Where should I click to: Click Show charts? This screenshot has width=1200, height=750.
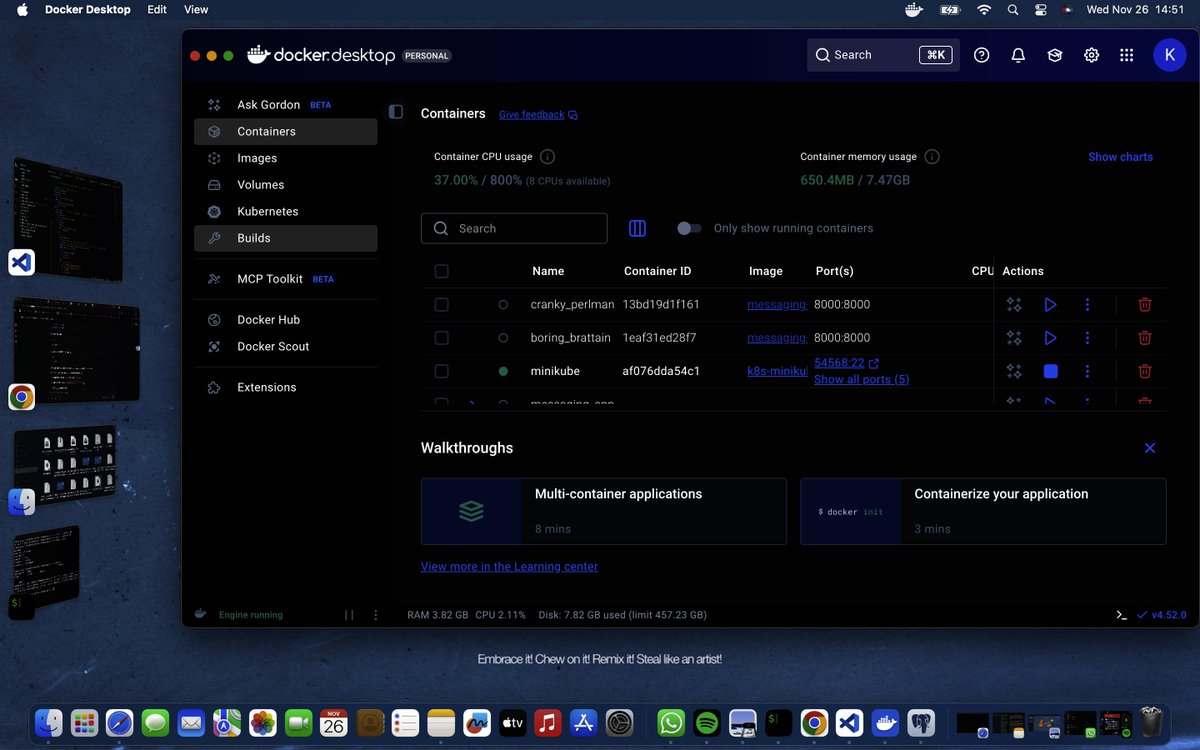[1120, 157]
